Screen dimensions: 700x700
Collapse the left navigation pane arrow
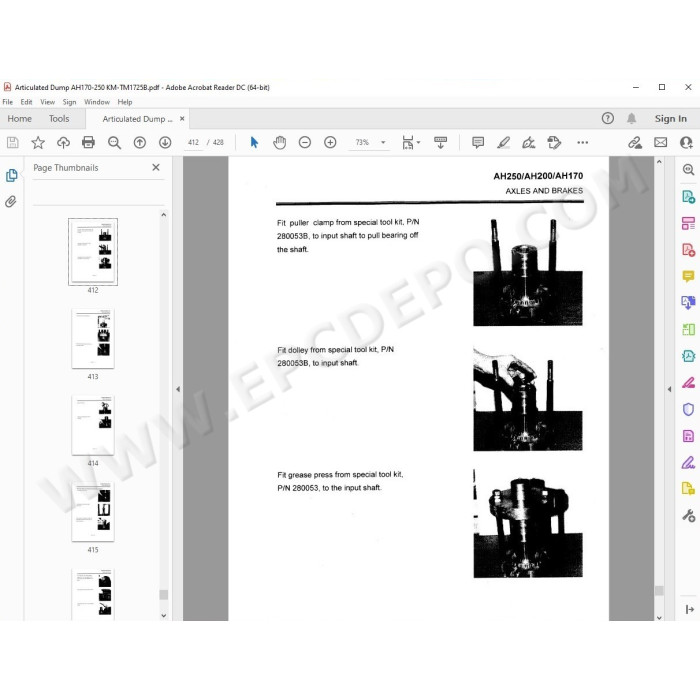click(178, 389)
